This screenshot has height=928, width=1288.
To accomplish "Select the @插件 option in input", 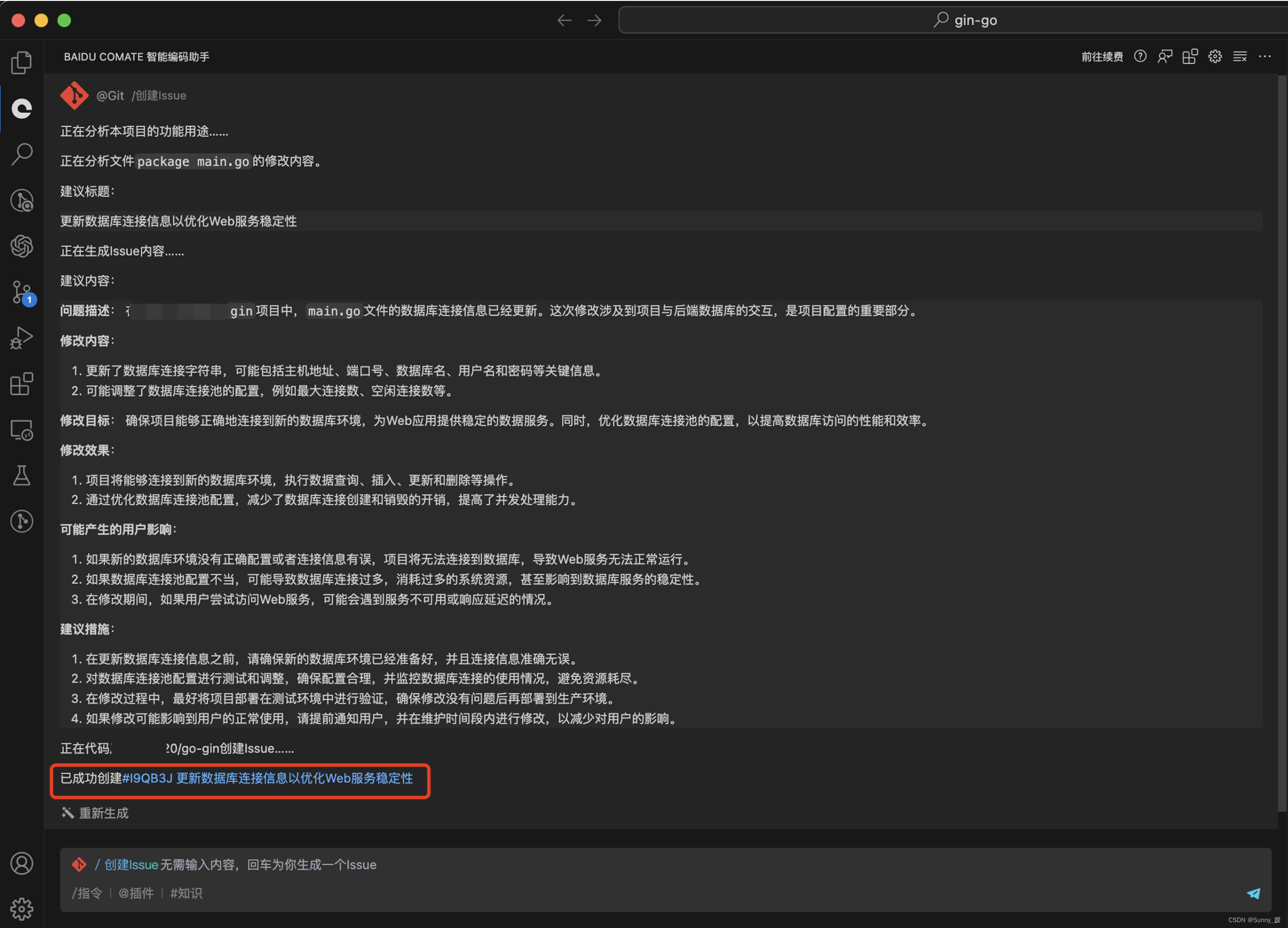I will (136, 894).
